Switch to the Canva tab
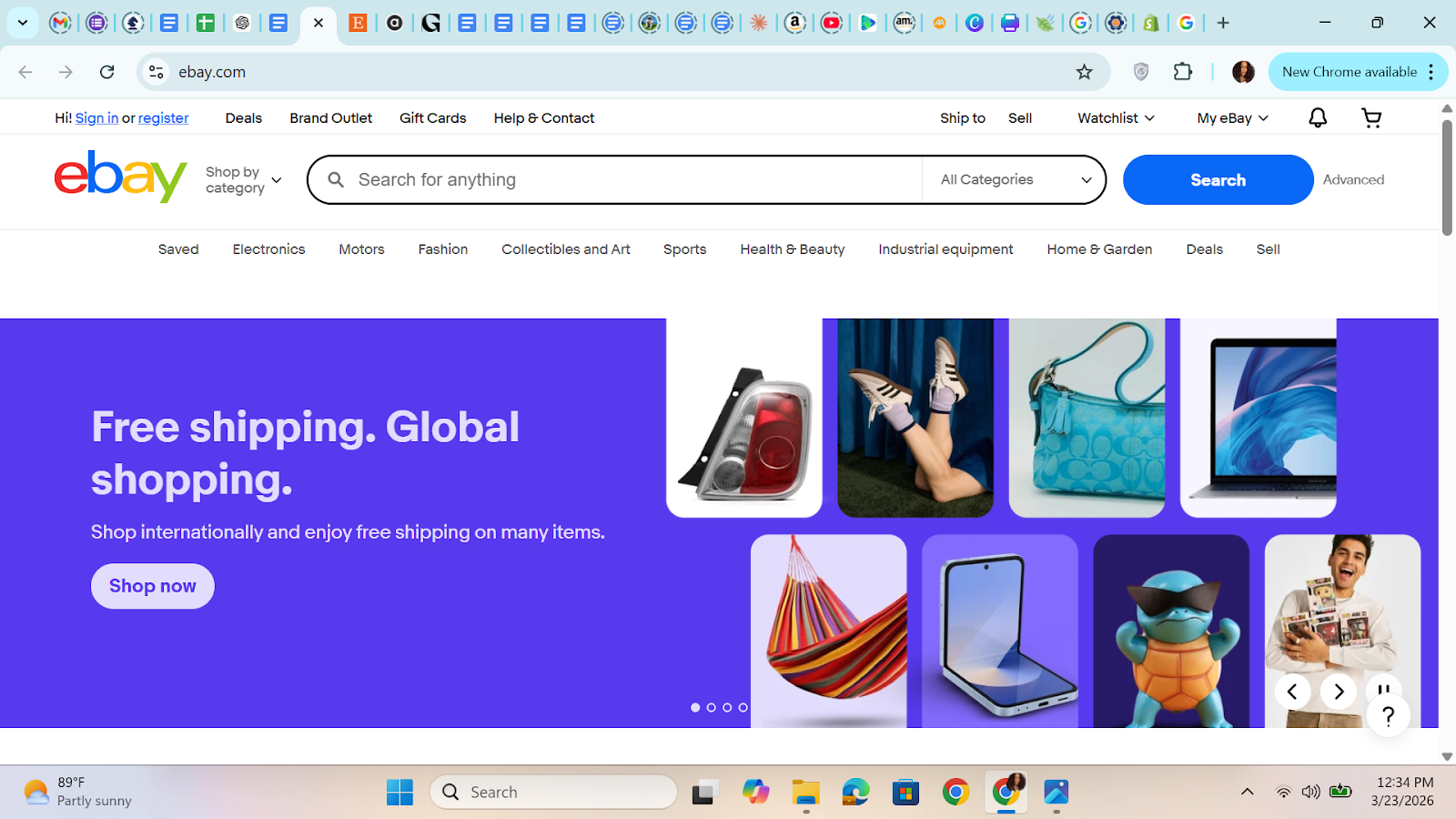This screenshot has width=1456, height=819. [x=975, y=23]
